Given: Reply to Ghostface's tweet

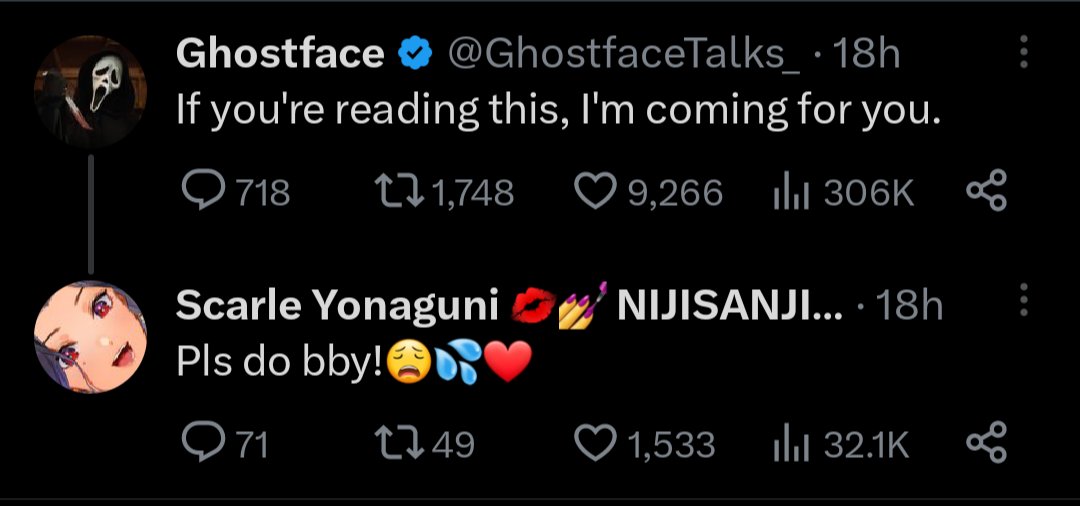Looking at the screenshot, I should coord(204,191).
